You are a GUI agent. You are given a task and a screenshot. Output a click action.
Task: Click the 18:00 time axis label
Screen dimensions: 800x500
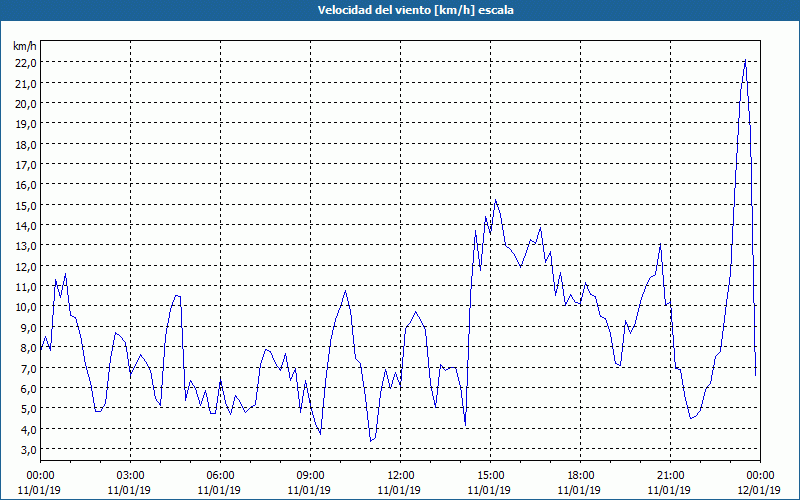point(580,476)
